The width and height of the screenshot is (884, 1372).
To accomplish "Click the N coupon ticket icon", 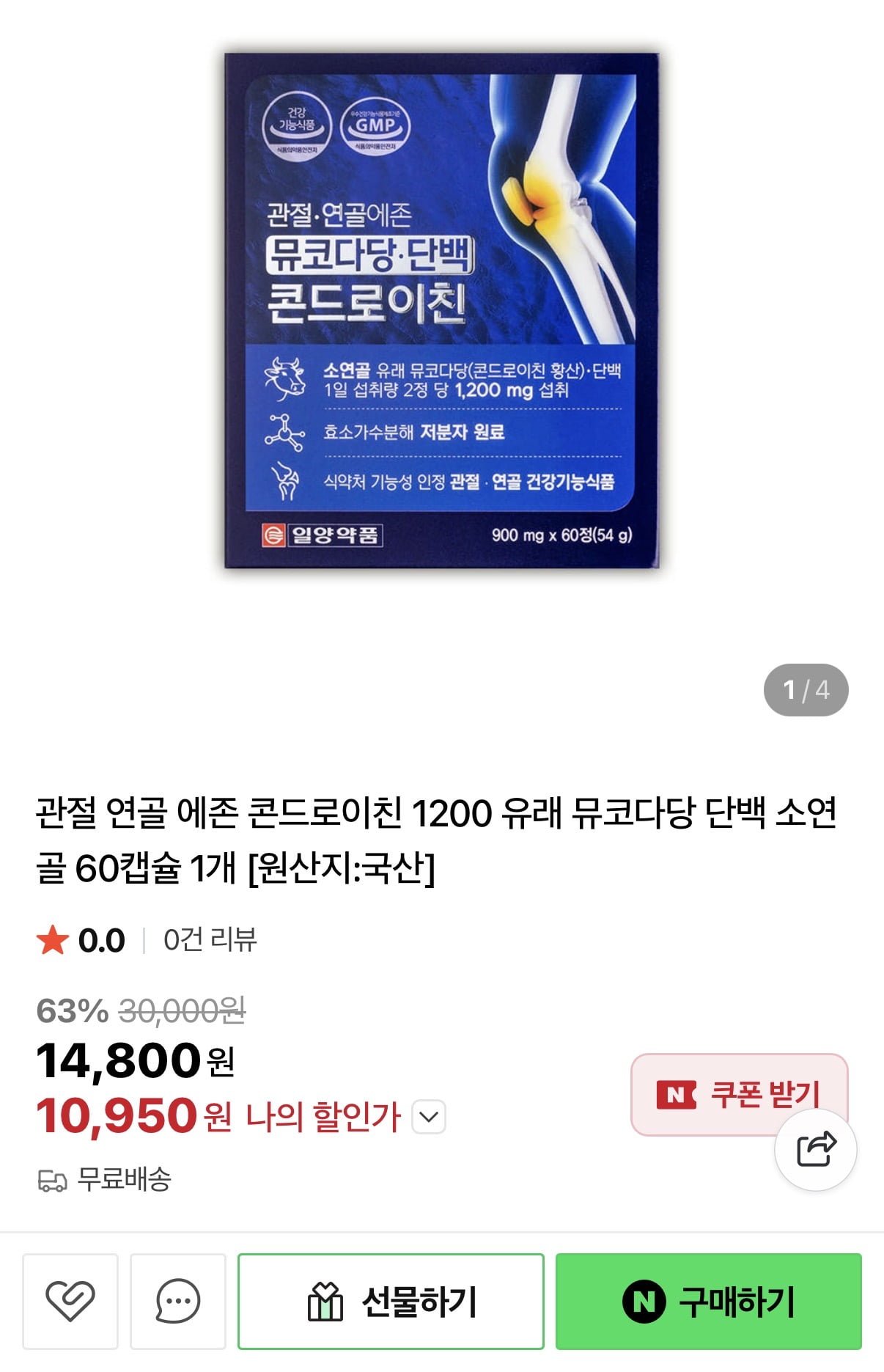I will pos(676,1095).
